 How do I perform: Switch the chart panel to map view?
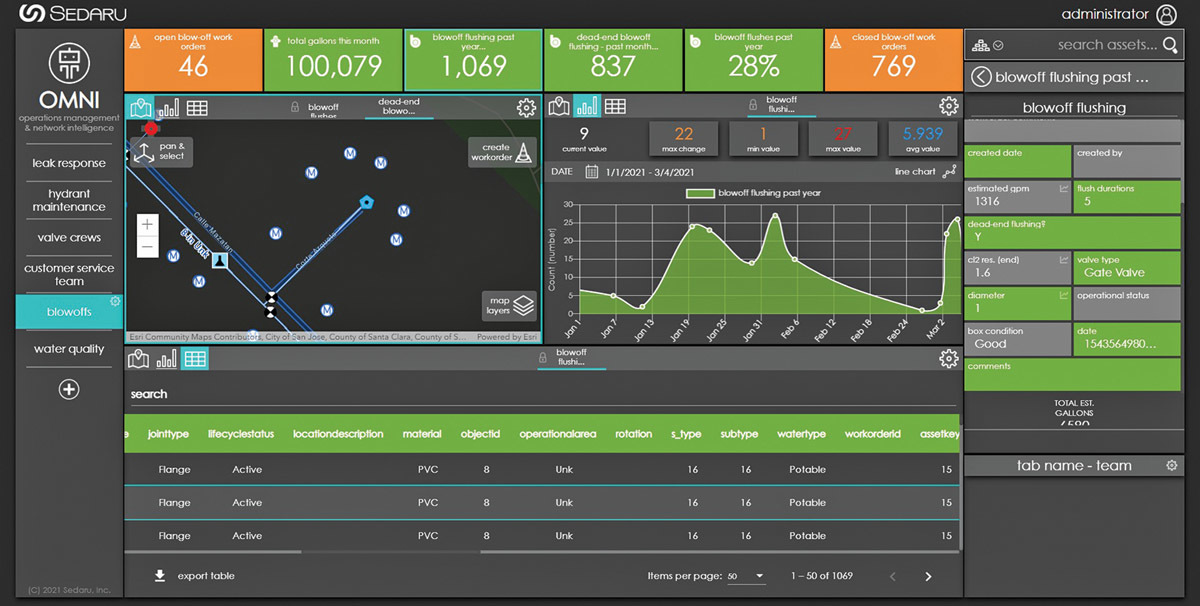(x=559, y=107)
